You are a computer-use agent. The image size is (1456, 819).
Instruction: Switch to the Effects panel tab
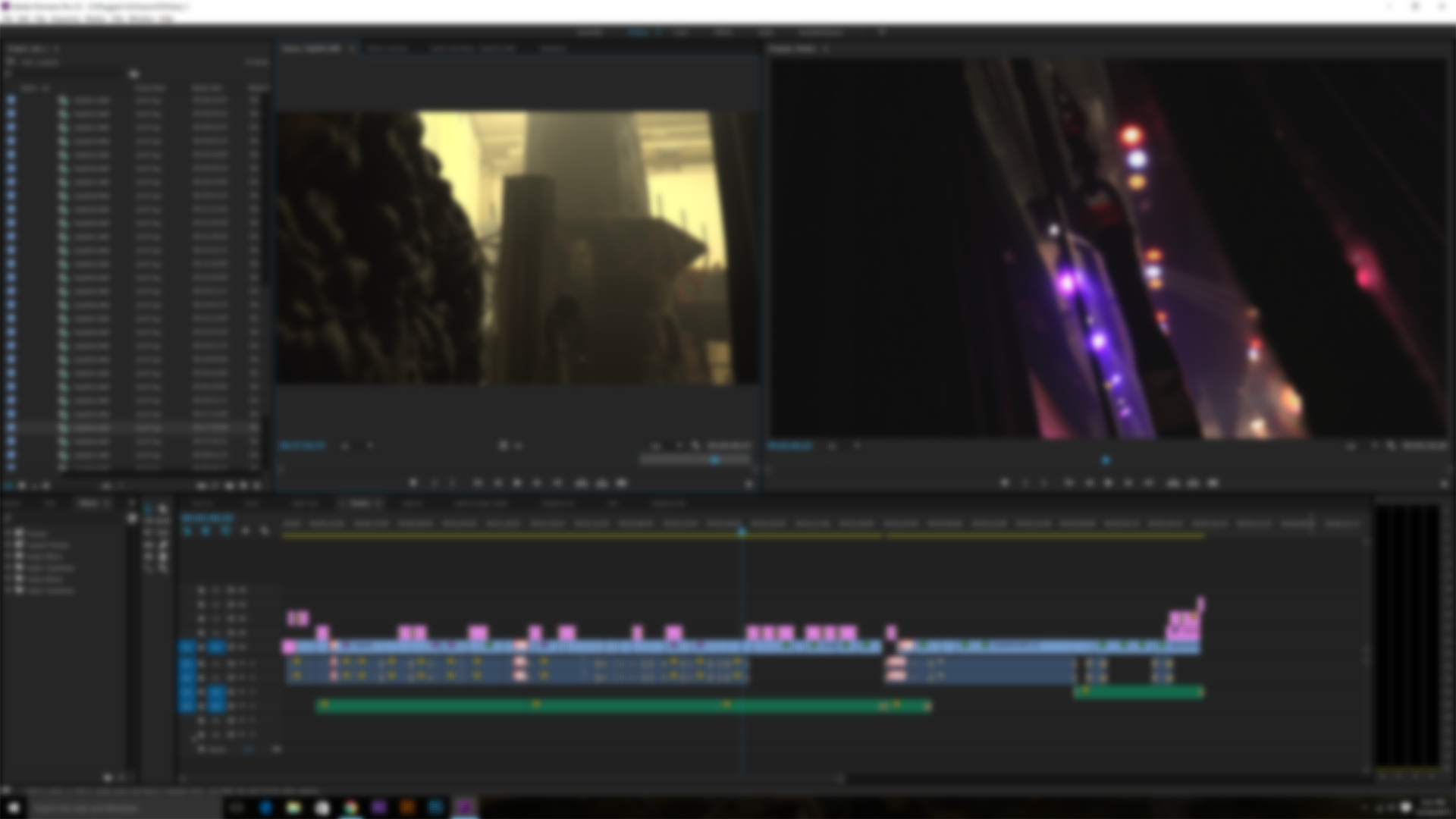click(x=89, y=504)
